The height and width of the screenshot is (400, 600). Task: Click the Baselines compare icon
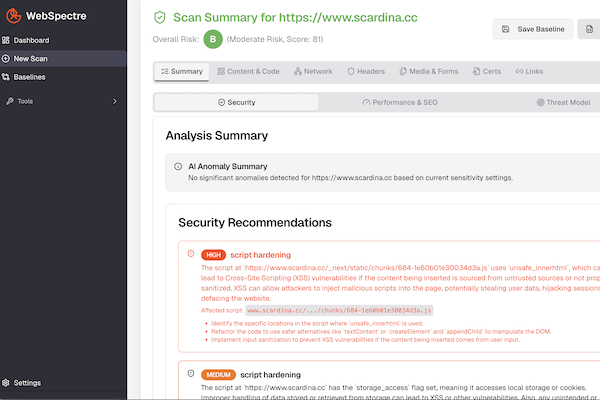coord(5,77)
